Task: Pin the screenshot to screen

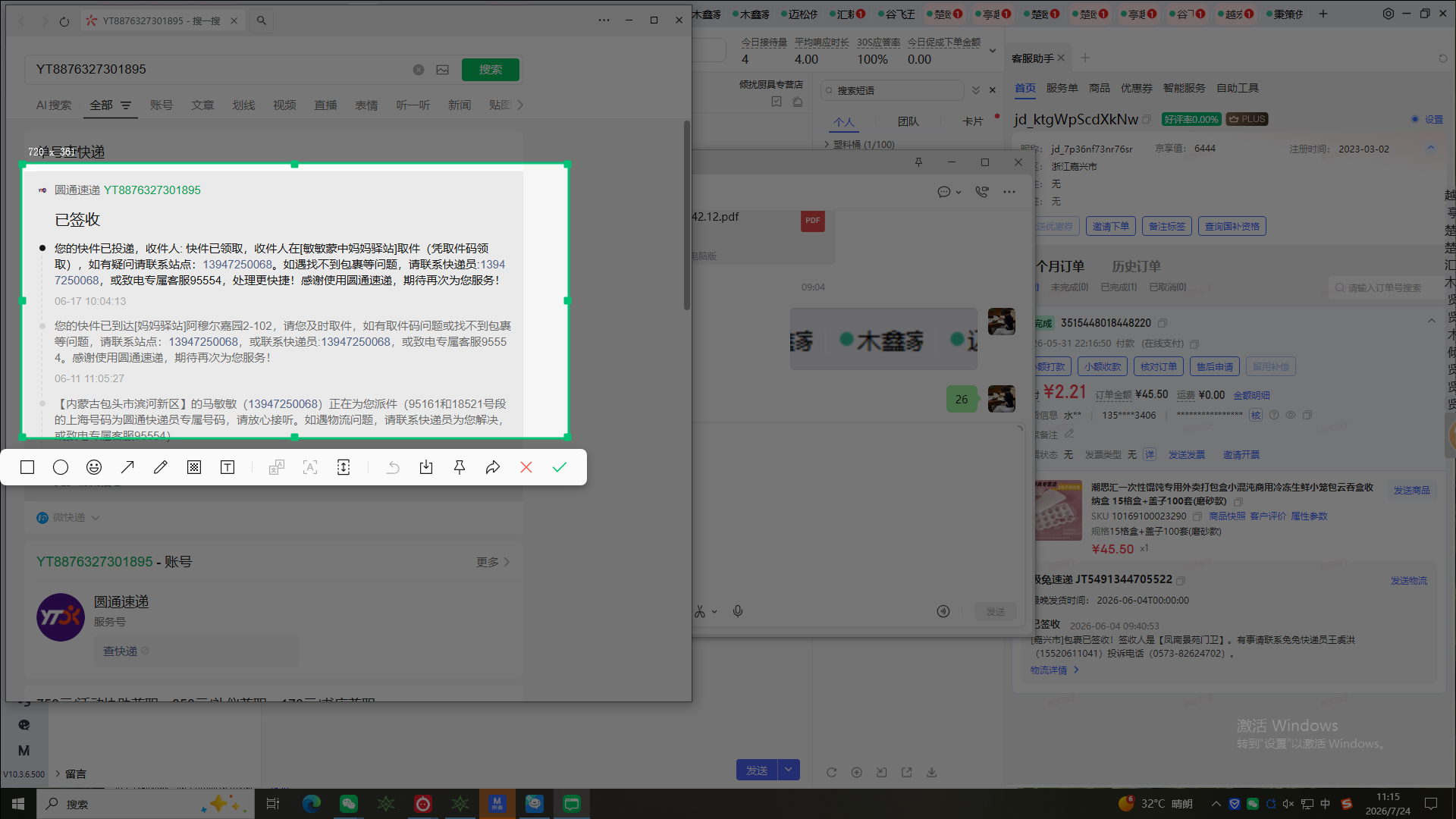Action: (x=460, y=467)
